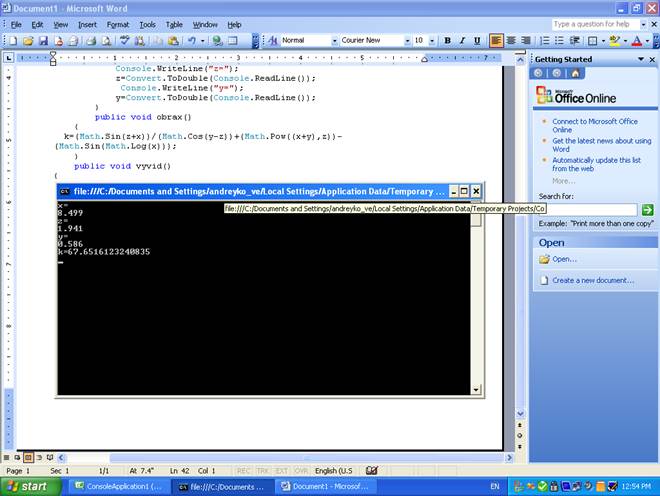Viewport: 660px width, 496px height.
Task: Click the spelling status book icon
Action: click(372, 470)
